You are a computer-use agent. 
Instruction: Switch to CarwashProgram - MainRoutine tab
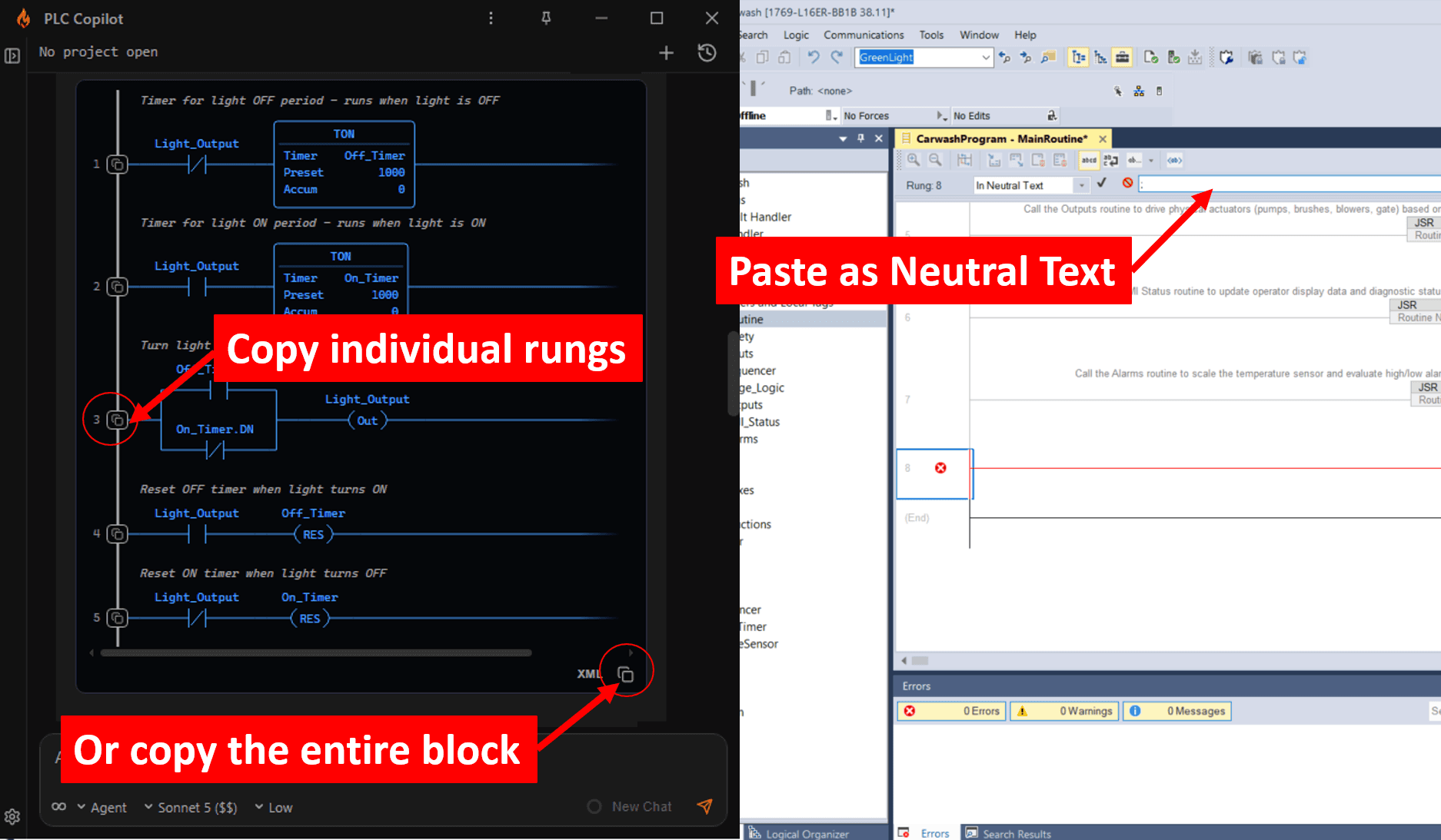(x=1001, y=138)
